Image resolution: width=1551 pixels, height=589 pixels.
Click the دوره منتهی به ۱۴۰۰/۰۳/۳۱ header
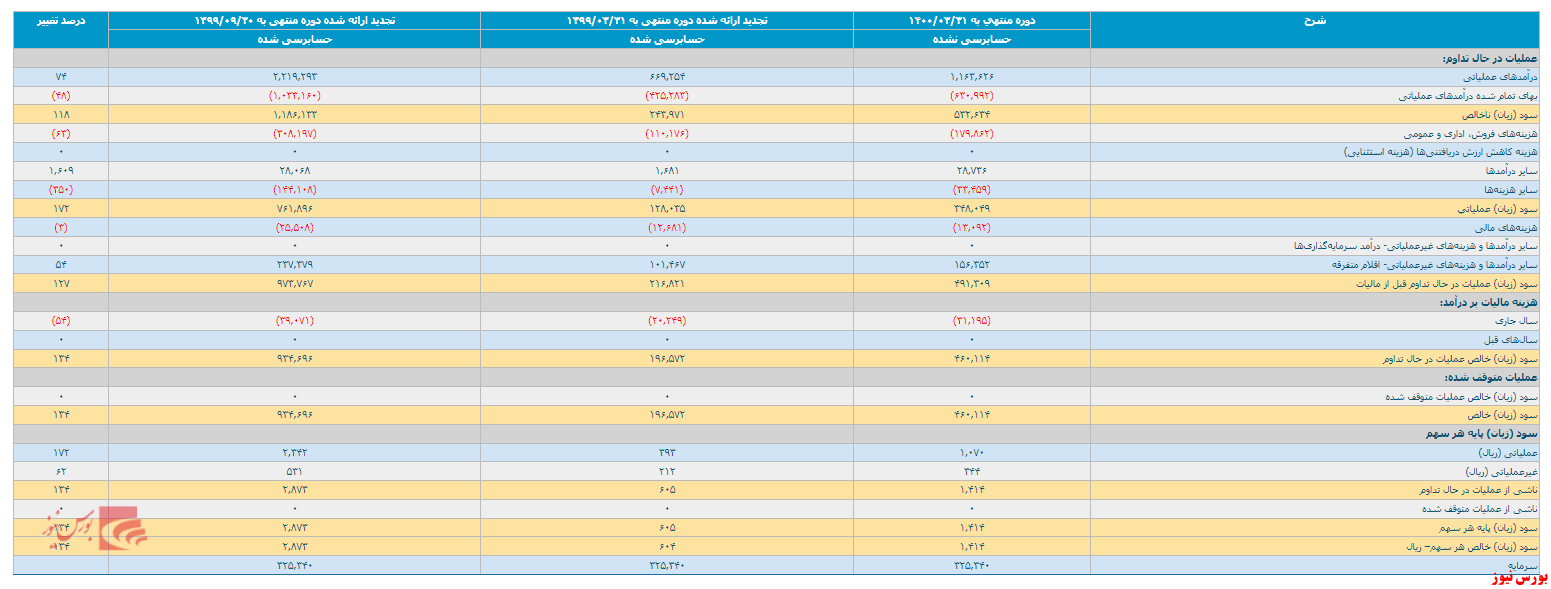tap(971, 21)
